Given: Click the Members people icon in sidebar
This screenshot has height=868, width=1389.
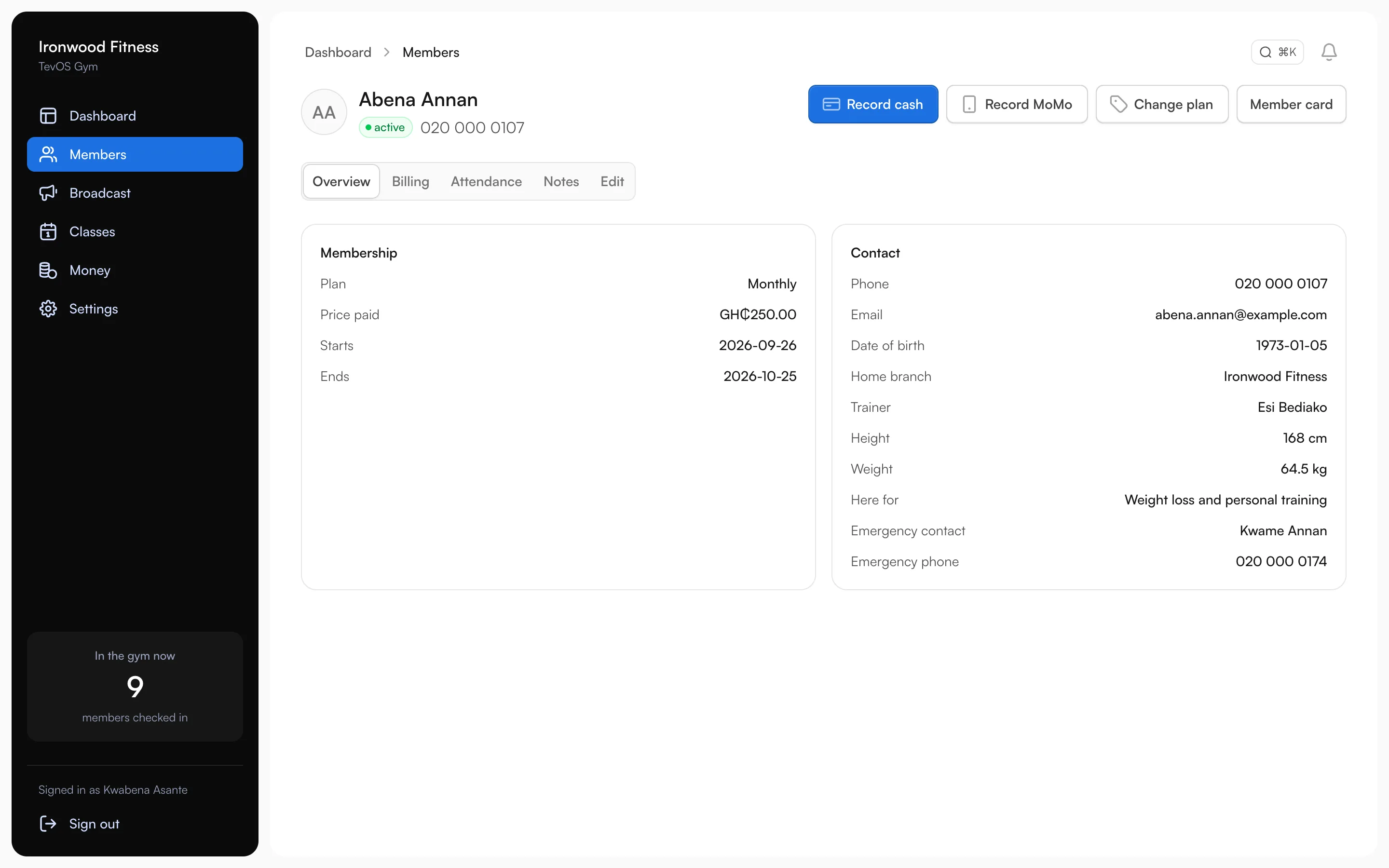Looking at the screenshot, I should pos(48,154).
